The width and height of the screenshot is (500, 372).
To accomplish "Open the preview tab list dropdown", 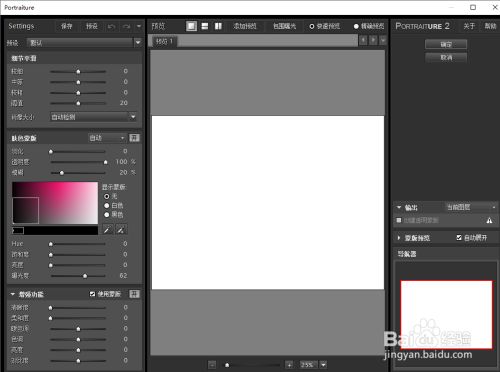I will [383, 40].
